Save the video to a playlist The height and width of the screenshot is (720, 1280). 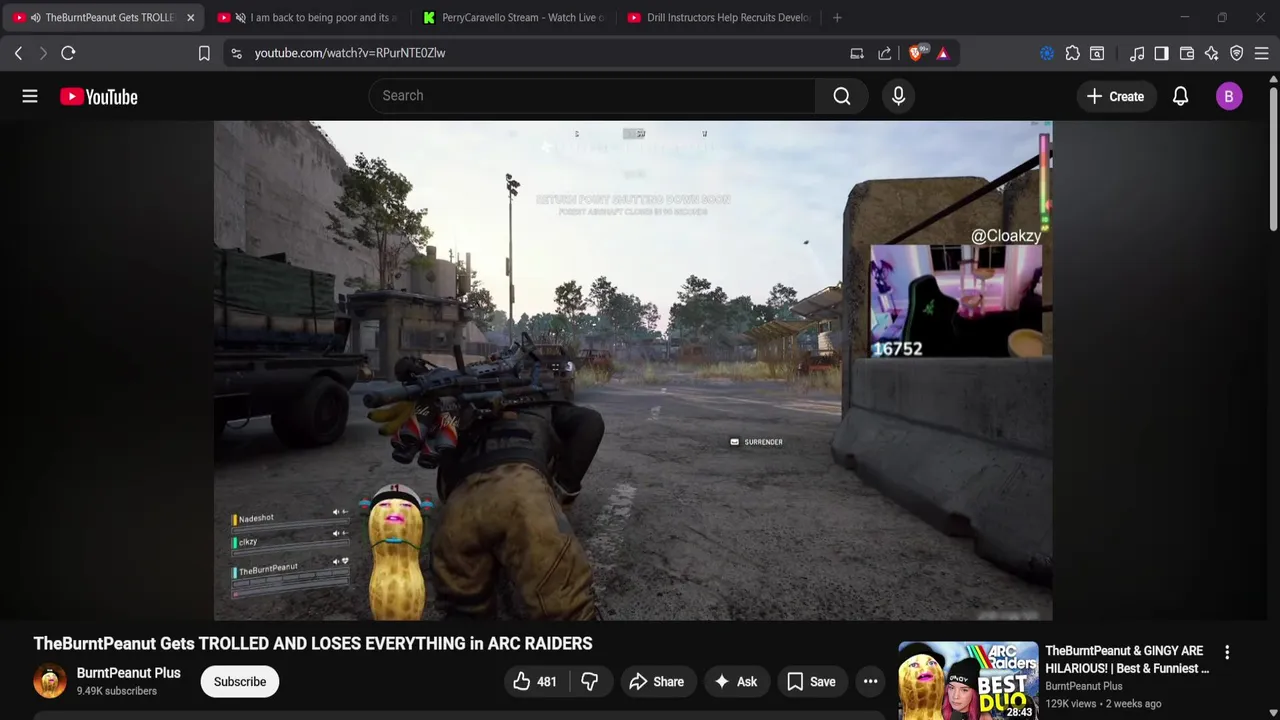(811, 682)
